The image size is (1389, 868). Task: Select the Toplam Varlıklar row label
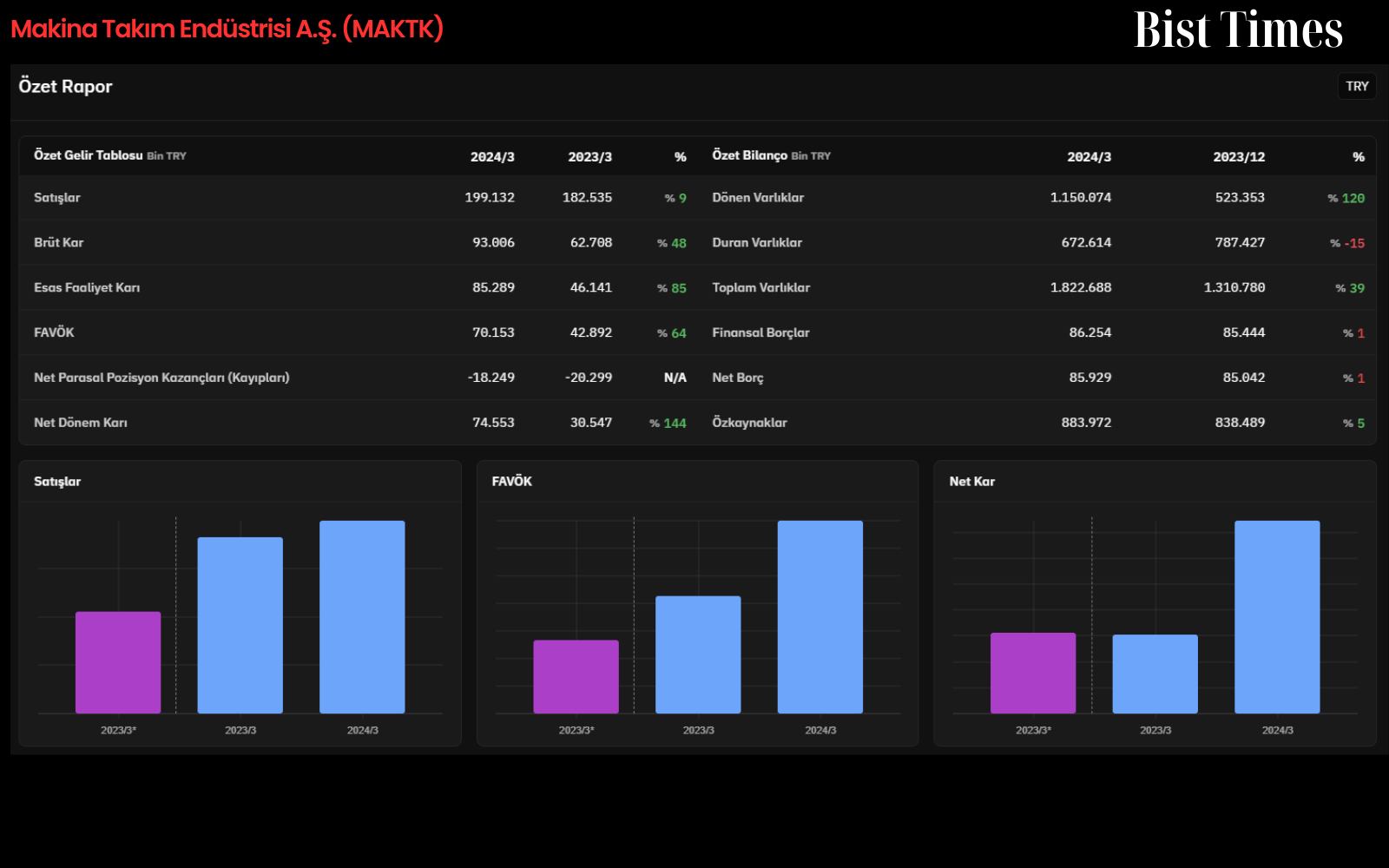click(x=761, y=288)
